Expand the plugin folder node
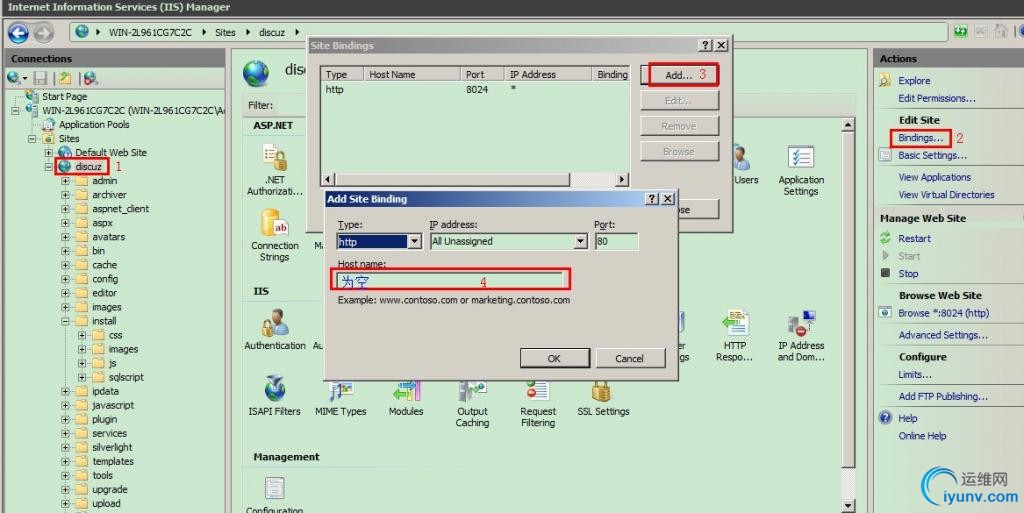Screen dimensions: 1024x513 tap(65, 419)
